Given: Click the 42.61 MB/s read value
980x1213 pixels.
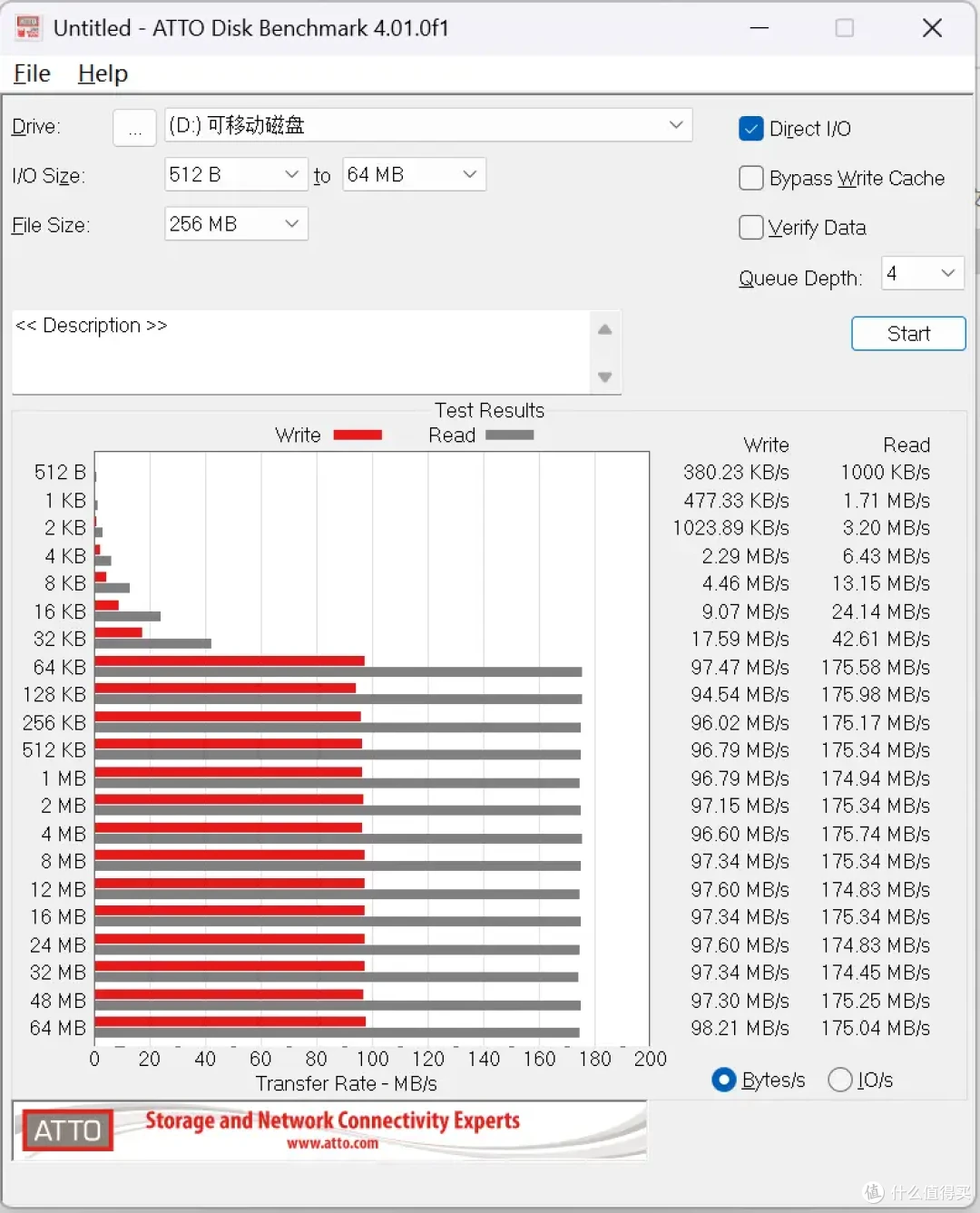Looking at the screenshot, I should coord(880,640).
